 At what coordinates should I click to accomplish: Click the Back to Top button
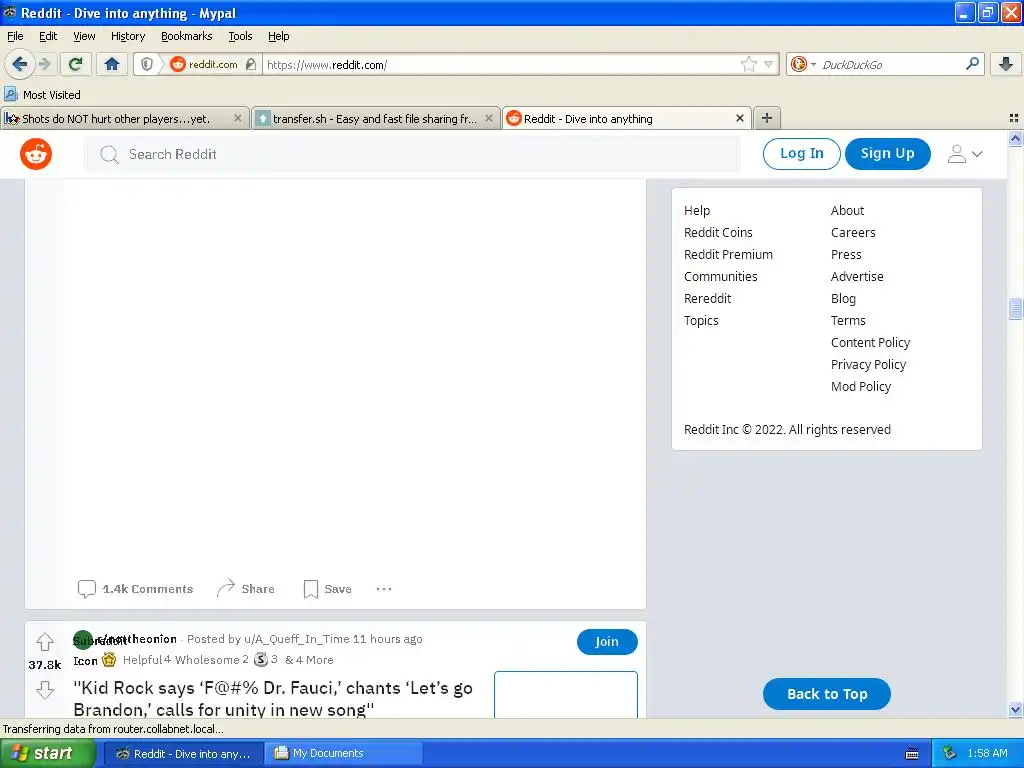click(826, 694)
